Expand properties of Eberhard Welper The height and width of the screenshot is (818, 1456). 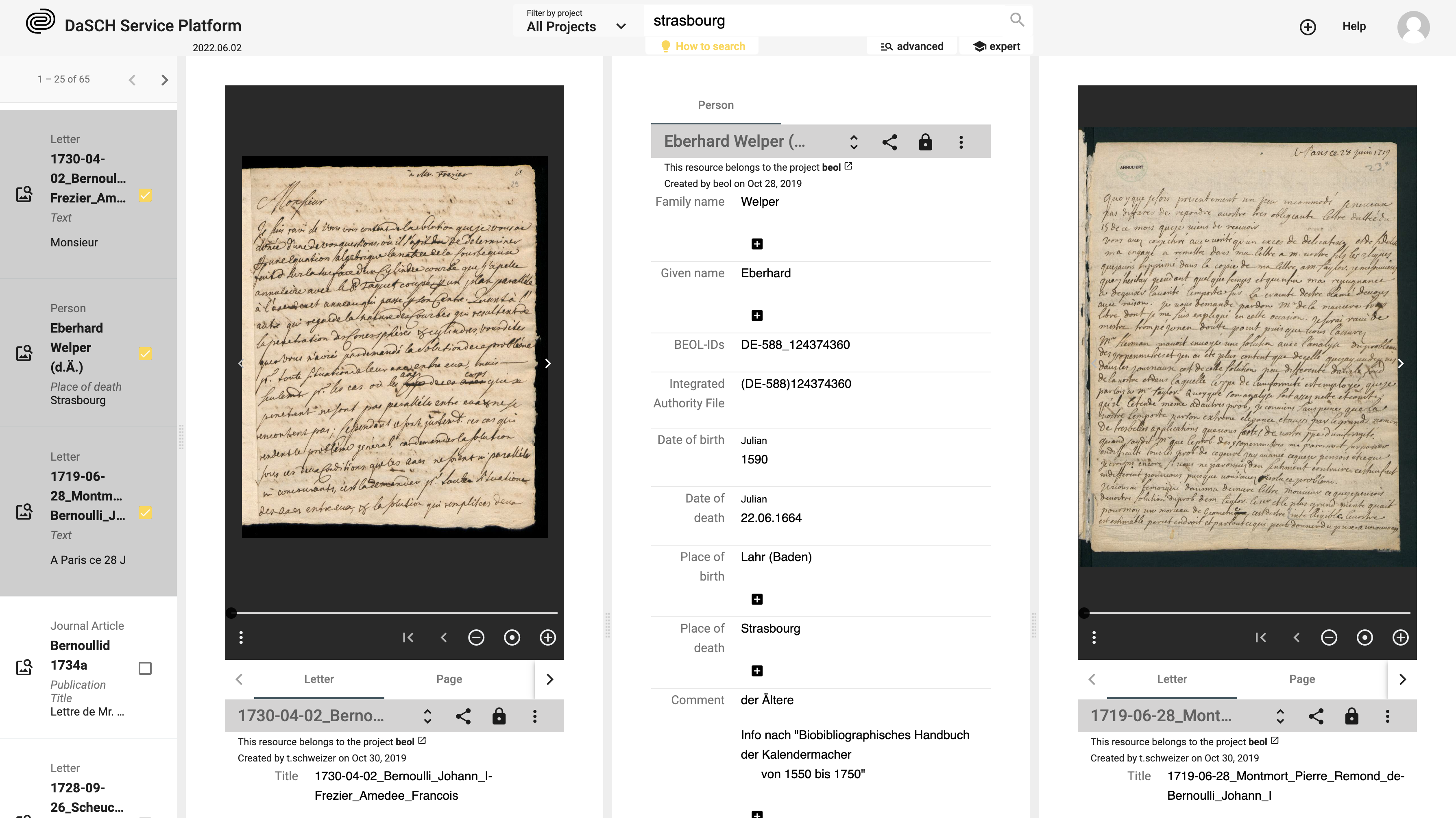tap(854, 142)
